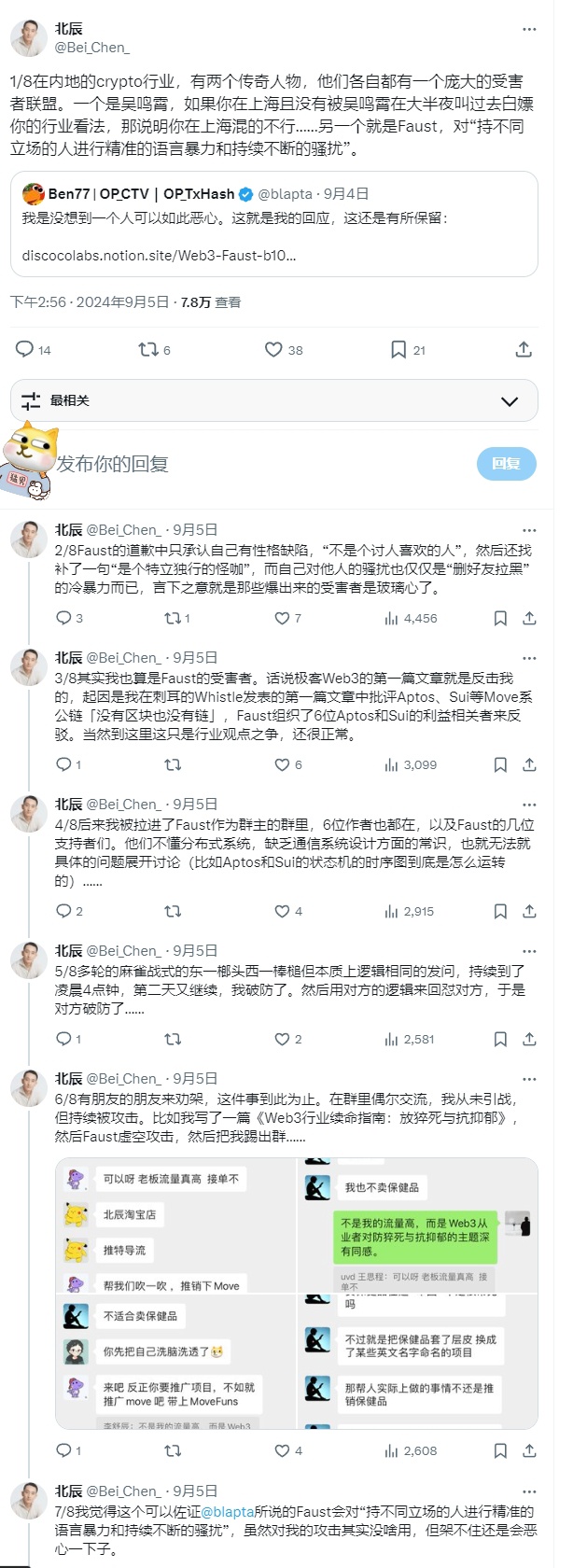Share the 5/8 reply with 2,581 views
Viewport: 573px width, 1568px height.
click(x=529, y=1039)
